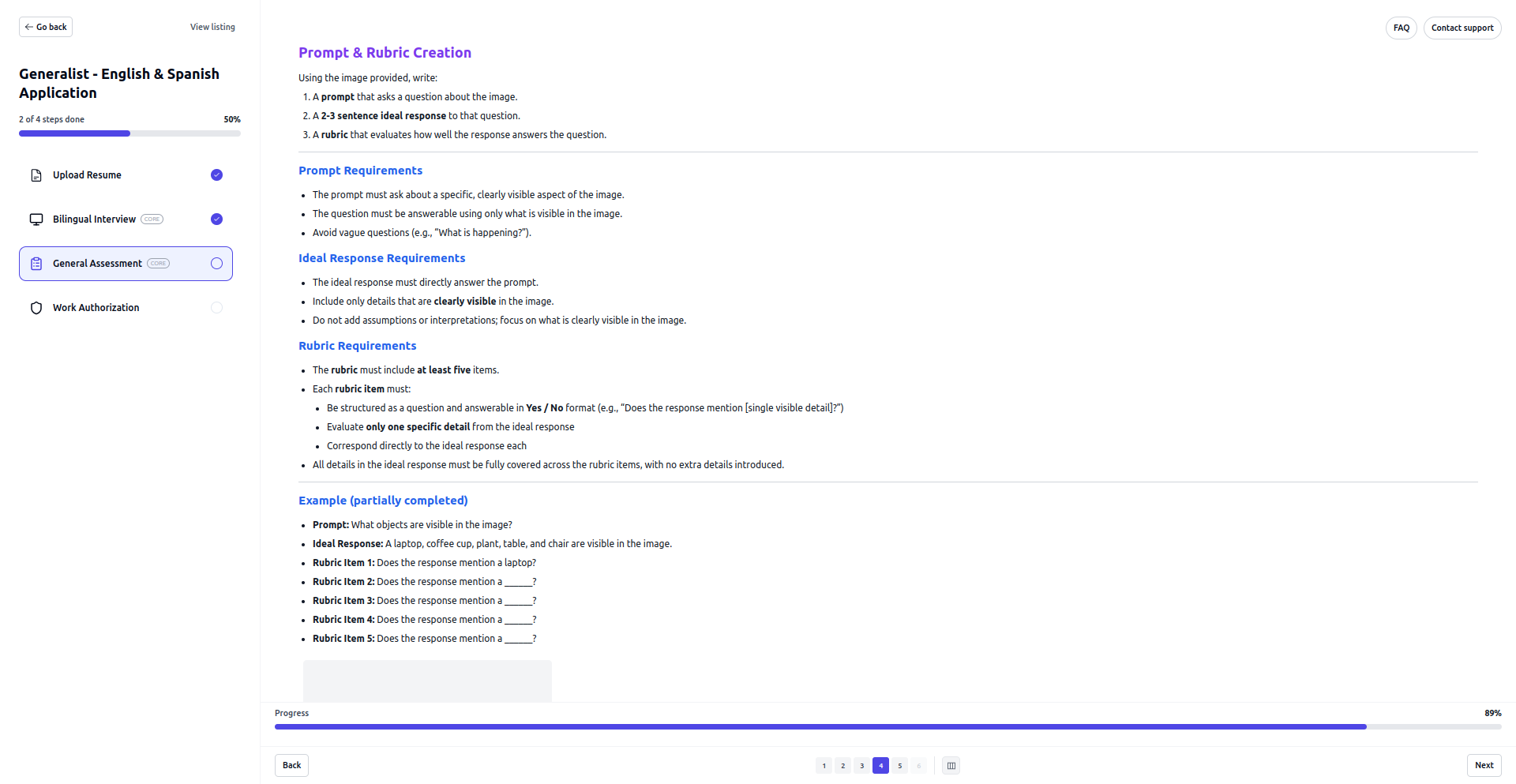Open the FAQ page
Screen dimensions: 1516x784
1401,28
